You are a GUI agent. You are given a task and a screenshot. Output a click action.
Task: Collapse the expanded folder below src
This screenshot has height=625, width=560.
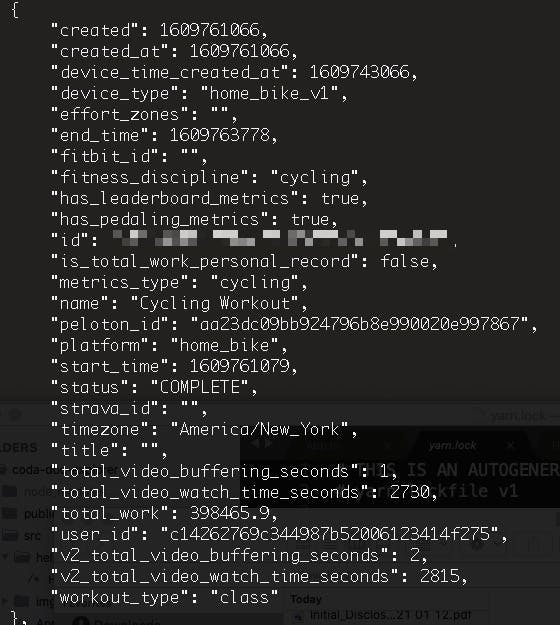[5, 556]
